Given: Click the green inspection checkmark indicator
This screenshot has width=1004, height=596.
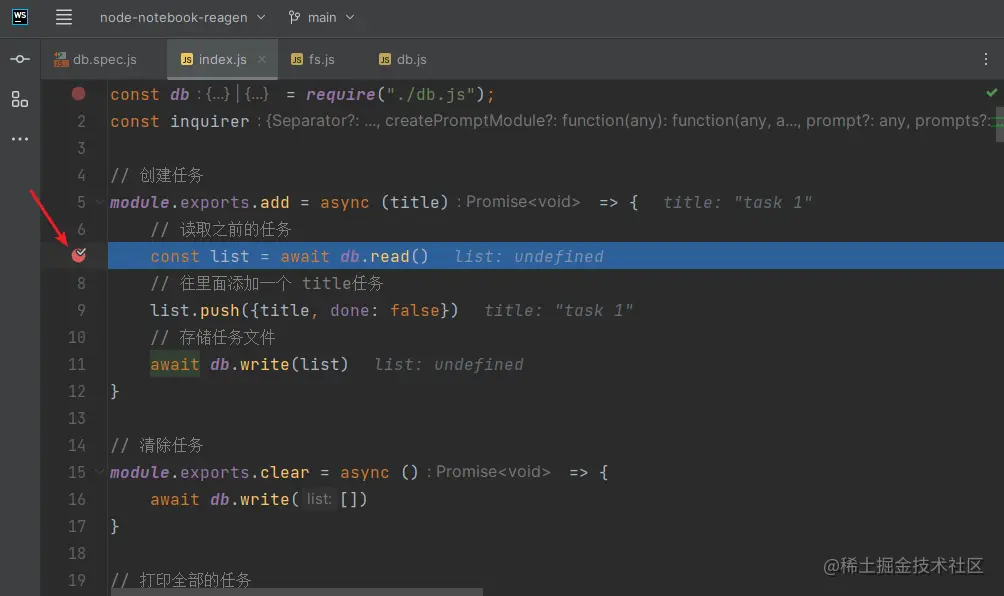Looking at the screenshot, I should pos(992,93).
